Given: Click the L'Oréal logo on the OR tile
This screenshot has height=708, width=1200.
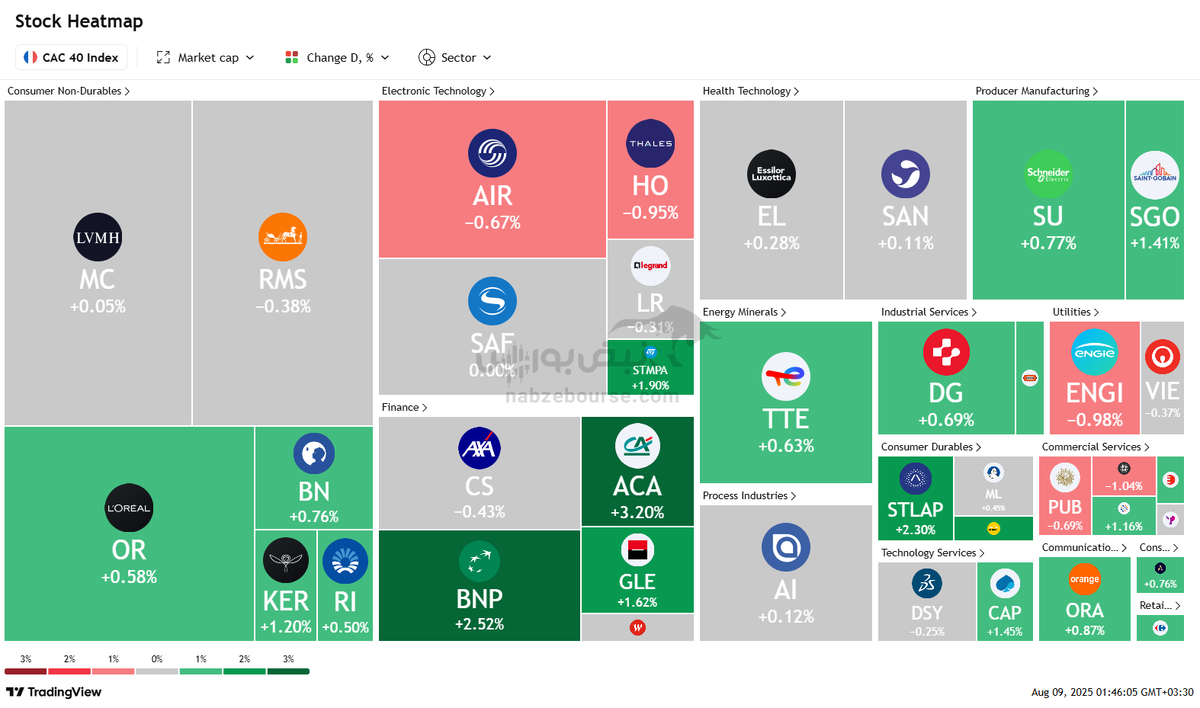Looking at the screenshot, I should tap(129, 508).
